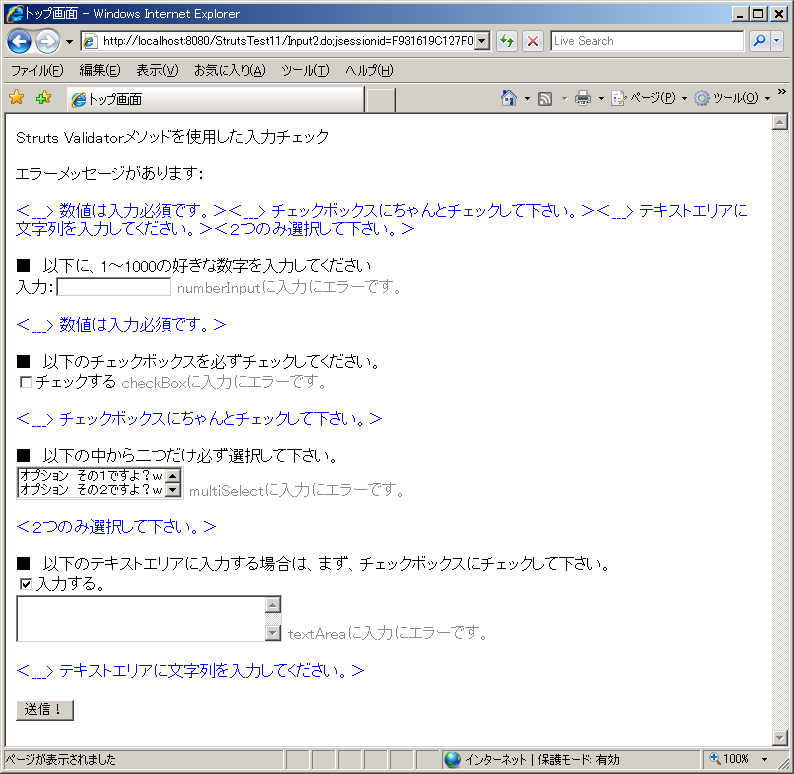Click the multi-select list down arrow
The width and height of the screenshot is (794, 774).
click(173, 490)
